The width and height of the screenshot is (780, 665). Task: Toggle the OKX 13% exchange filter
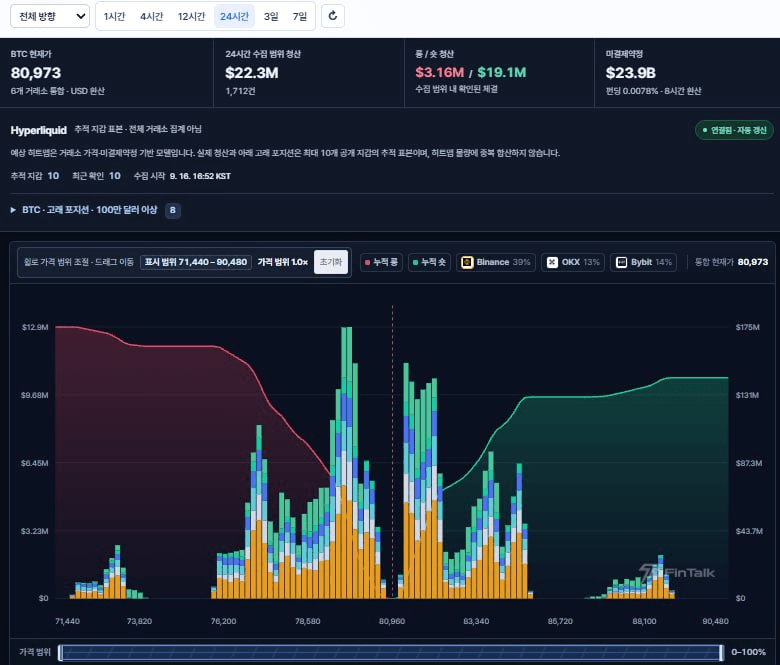(x=573, y=262)
